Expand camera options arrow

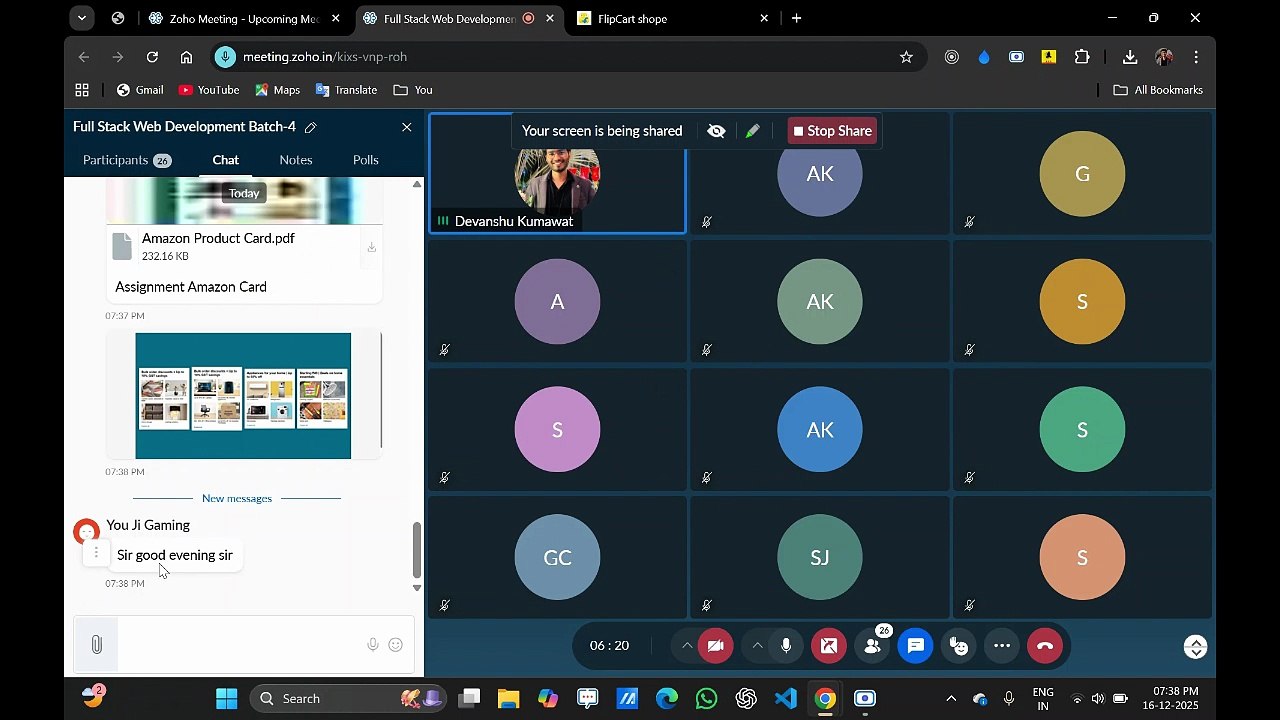point(687,646)
